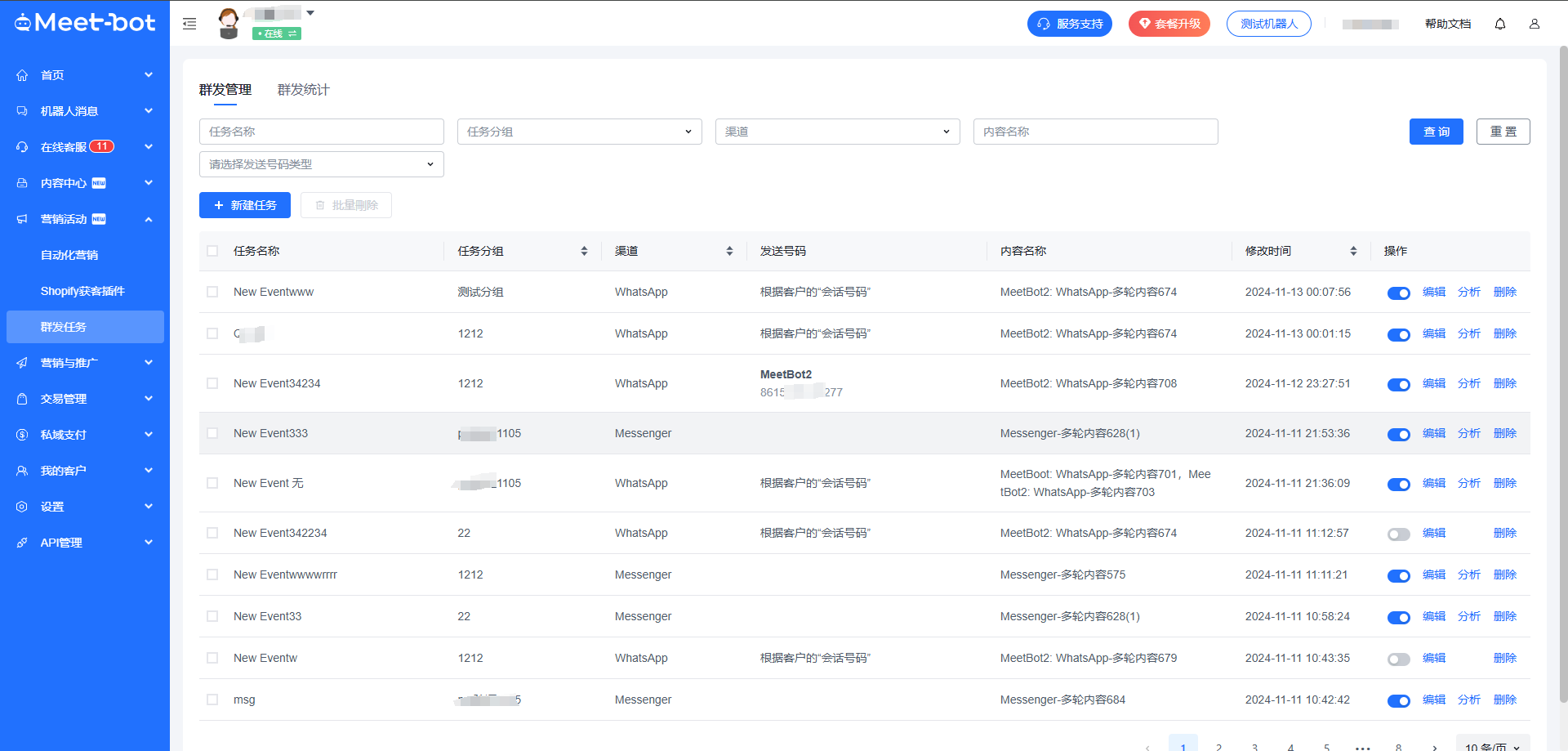Check the box for the msg task
Viewport: 1568px width, 751px height.
[x=212, y=700]
